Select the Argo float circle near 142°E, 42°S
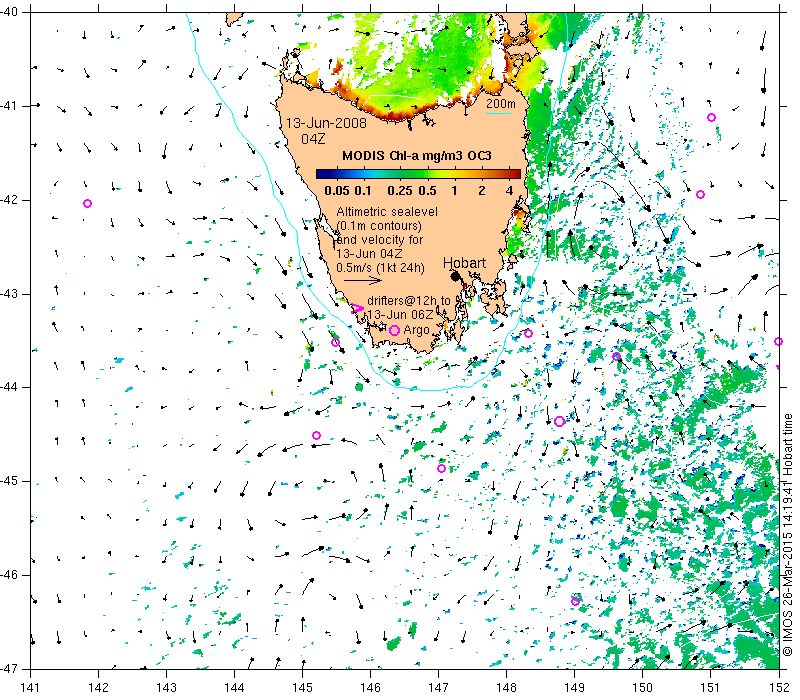This screenshot has width=800, height=700. (x=87, y=204)
